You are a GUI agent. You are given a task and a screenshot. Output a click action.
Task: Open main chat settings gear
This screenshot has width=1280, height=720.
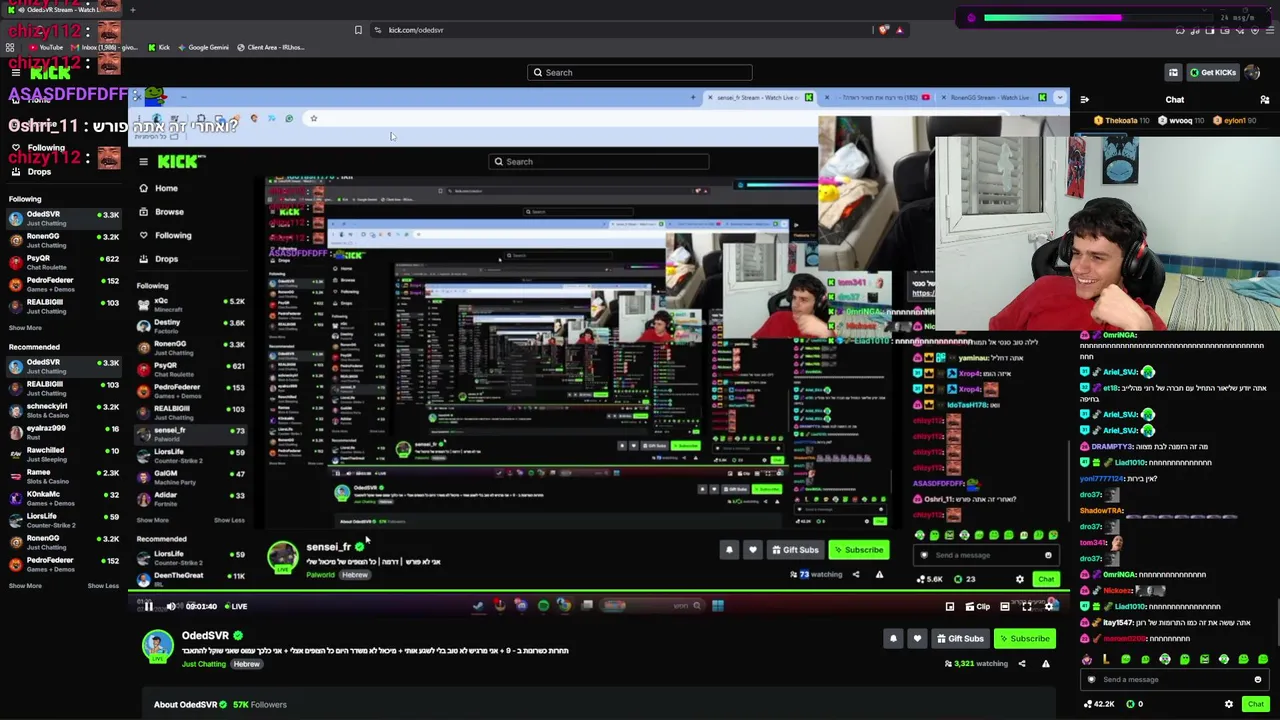1229,704
